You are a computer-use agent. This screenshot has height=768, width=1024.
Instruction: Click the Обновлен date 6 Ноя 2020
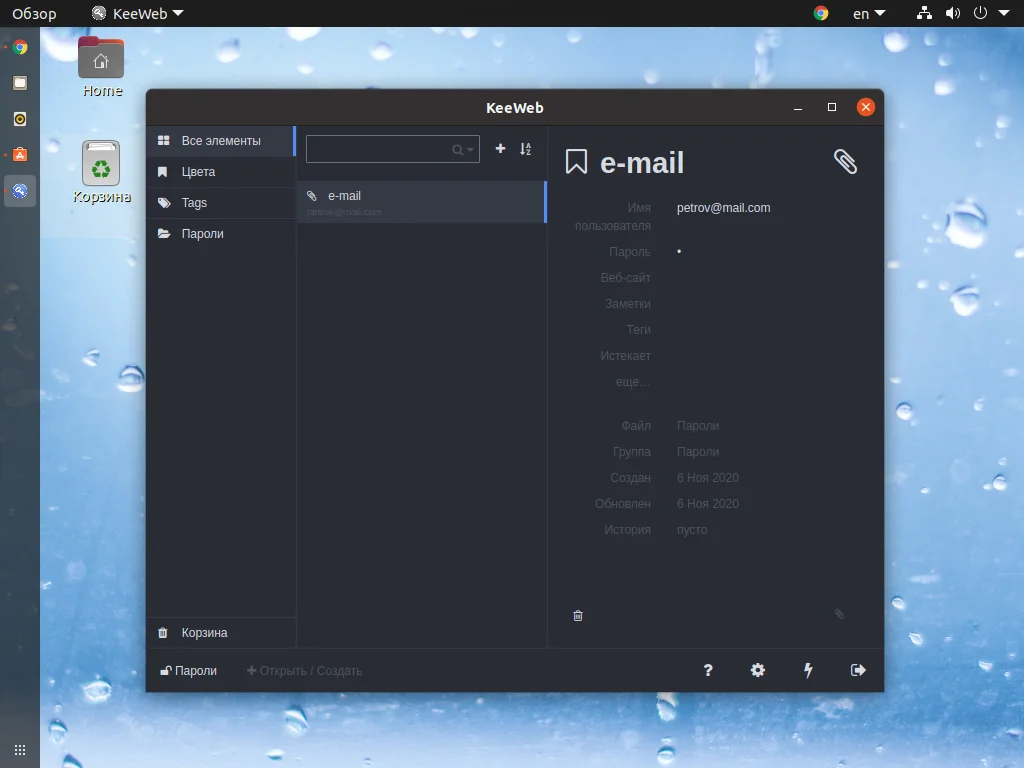(x=708, y=504)
